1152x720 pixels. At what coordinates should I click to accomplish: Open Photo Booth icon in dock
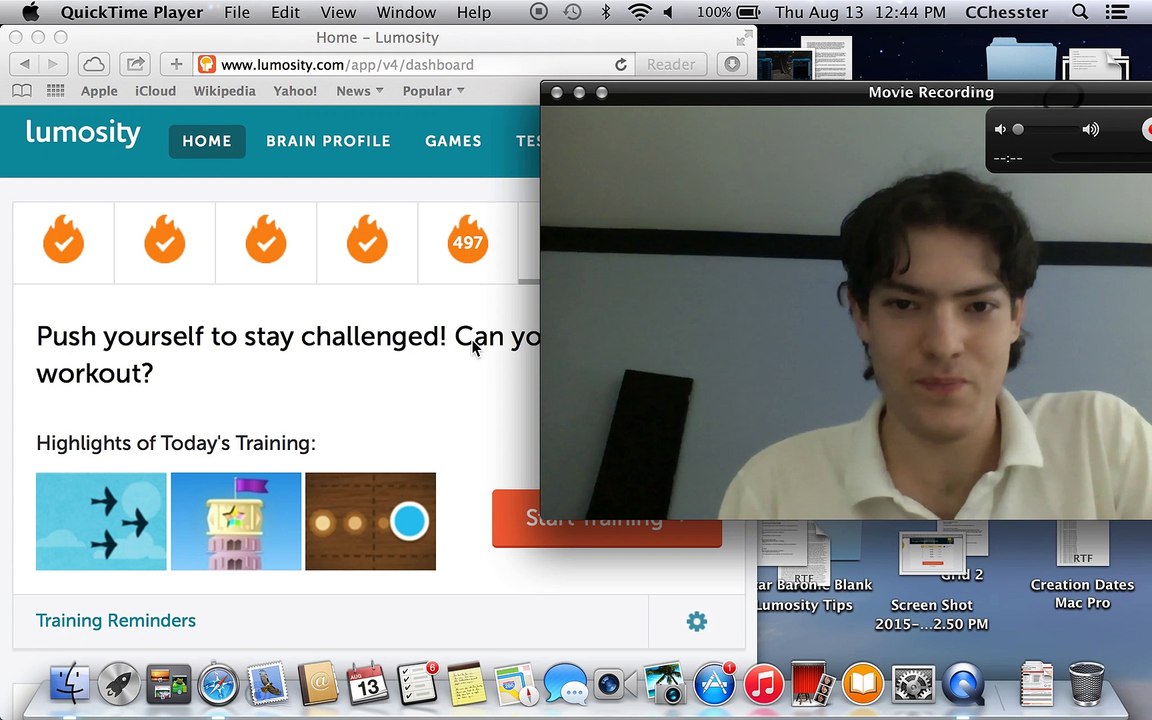click(813, 684)
